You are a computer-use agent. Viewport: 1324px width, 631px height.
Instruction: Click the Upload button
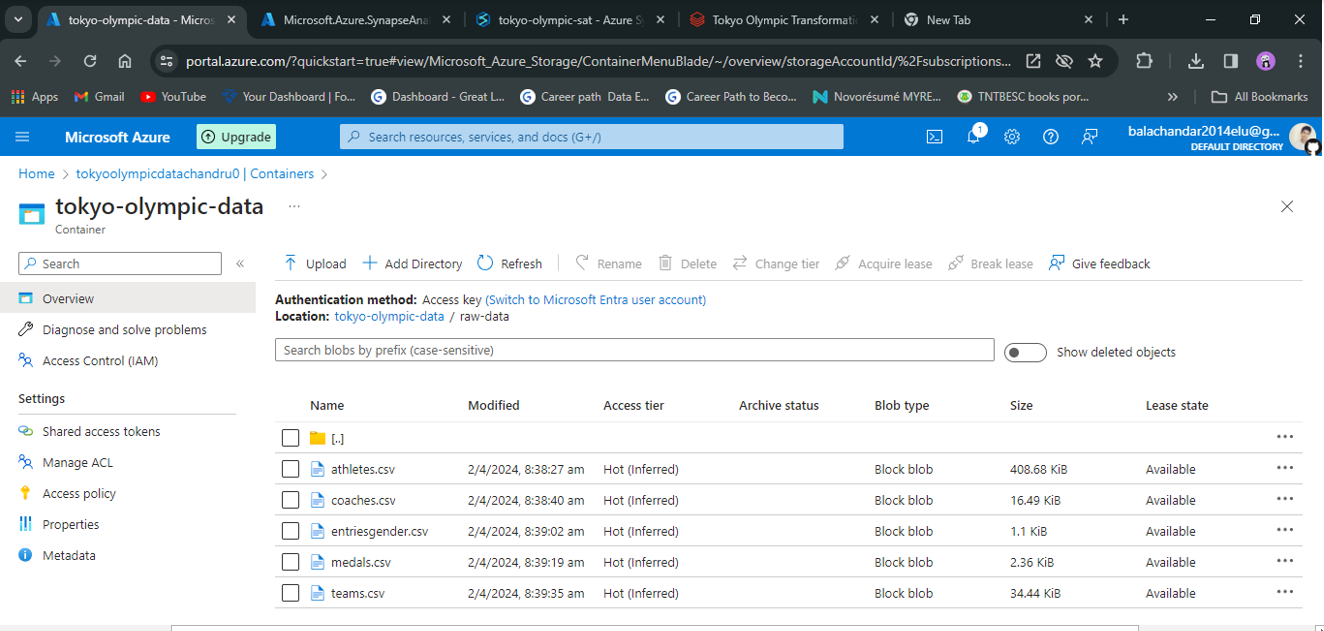(315, 263)
